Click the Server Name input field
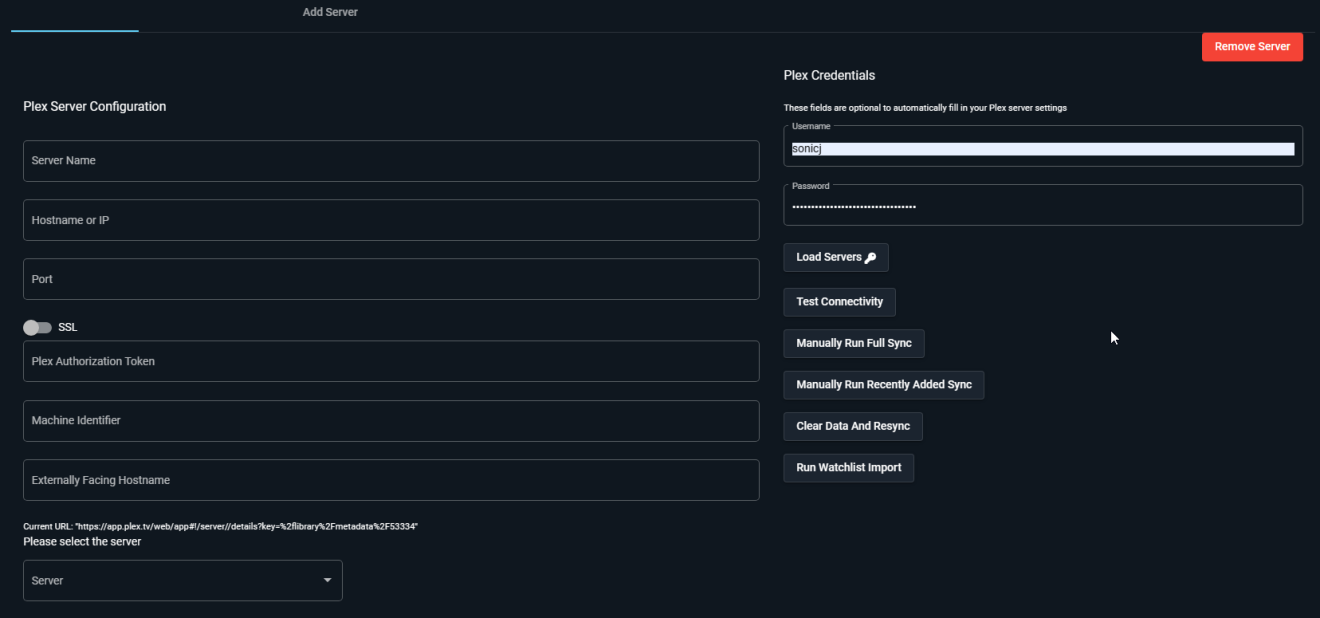Image resolution: width=1320 pixels, height=618 pixels. (390, 160)
